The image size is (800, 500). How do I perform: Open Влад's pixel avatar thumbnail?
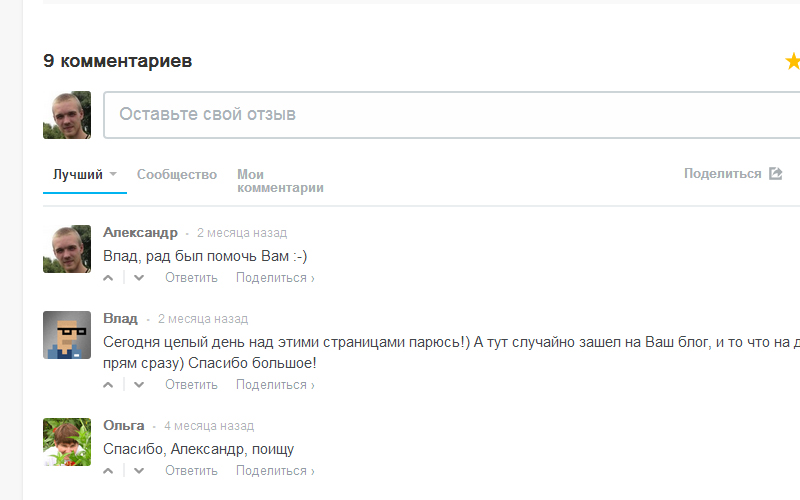(x=67, y=334)
